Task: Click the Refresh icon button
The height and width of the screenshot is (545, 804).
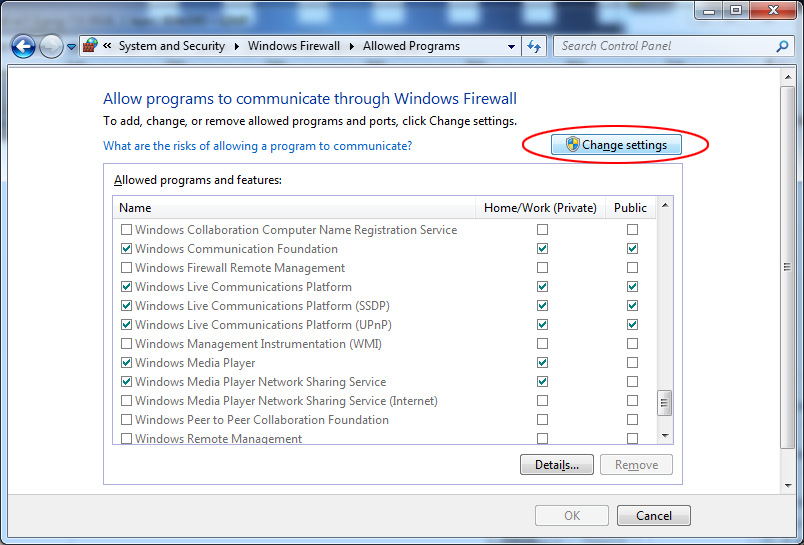Action: click(x=534, y=47)
